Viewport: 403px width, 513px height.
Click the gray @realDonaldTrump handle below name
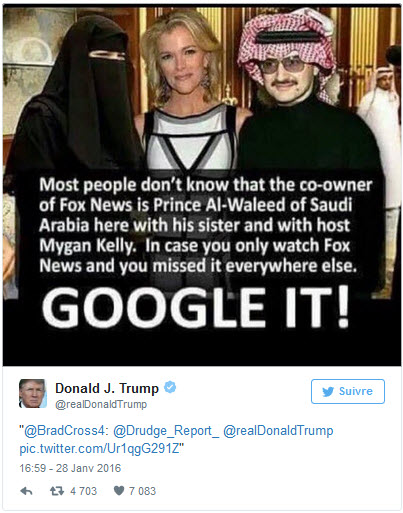coord(101,404)
